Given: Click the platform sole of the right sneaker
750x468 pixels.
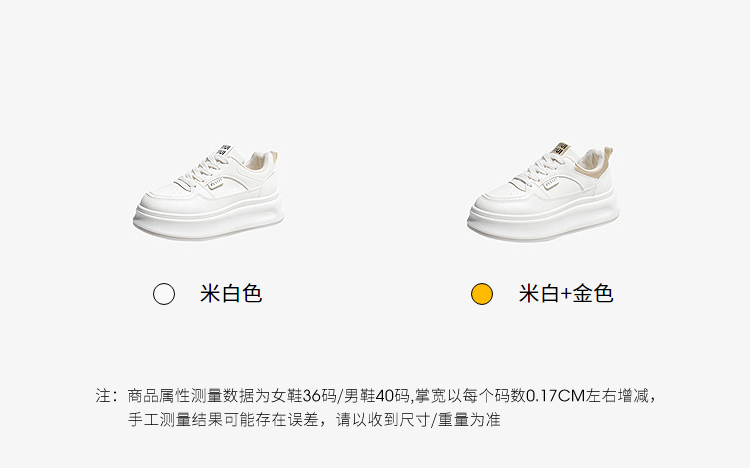Looking at the screenshot, I should click(x=543, y=219).
